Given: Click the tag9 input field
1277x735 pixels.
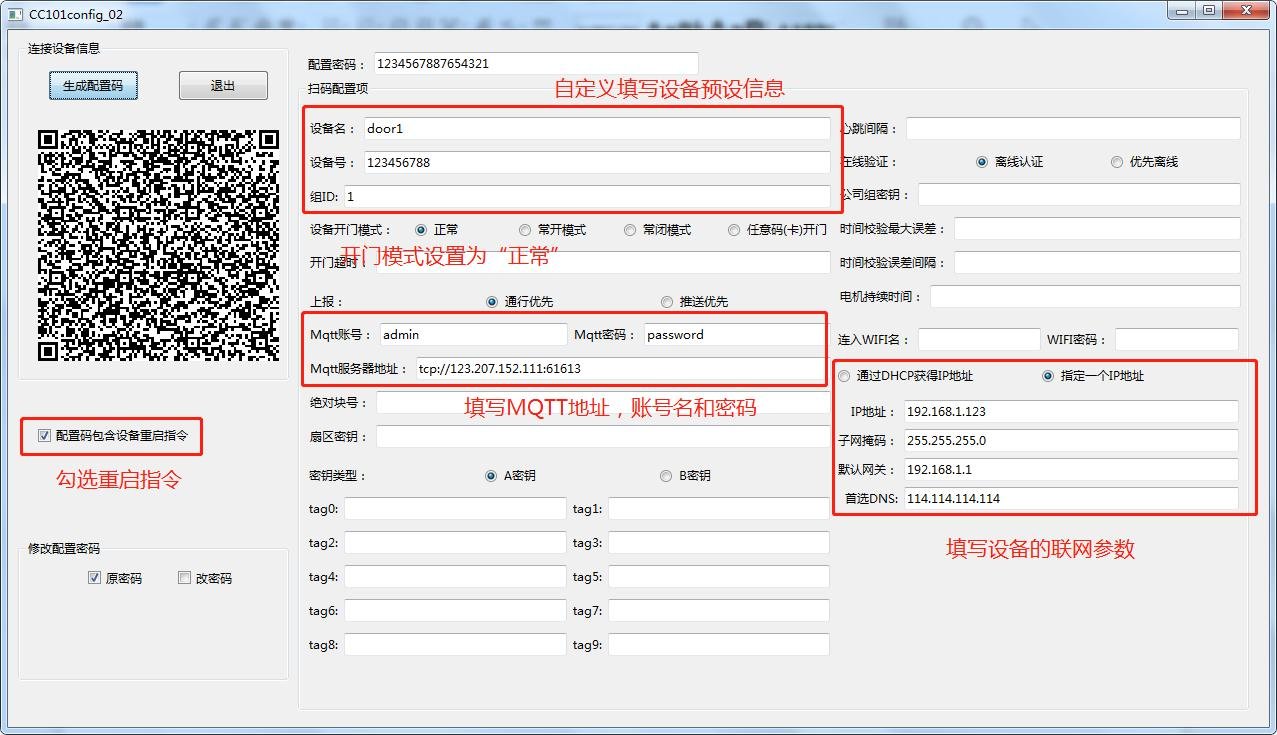Looking at the screenshot, I should 719,645.
